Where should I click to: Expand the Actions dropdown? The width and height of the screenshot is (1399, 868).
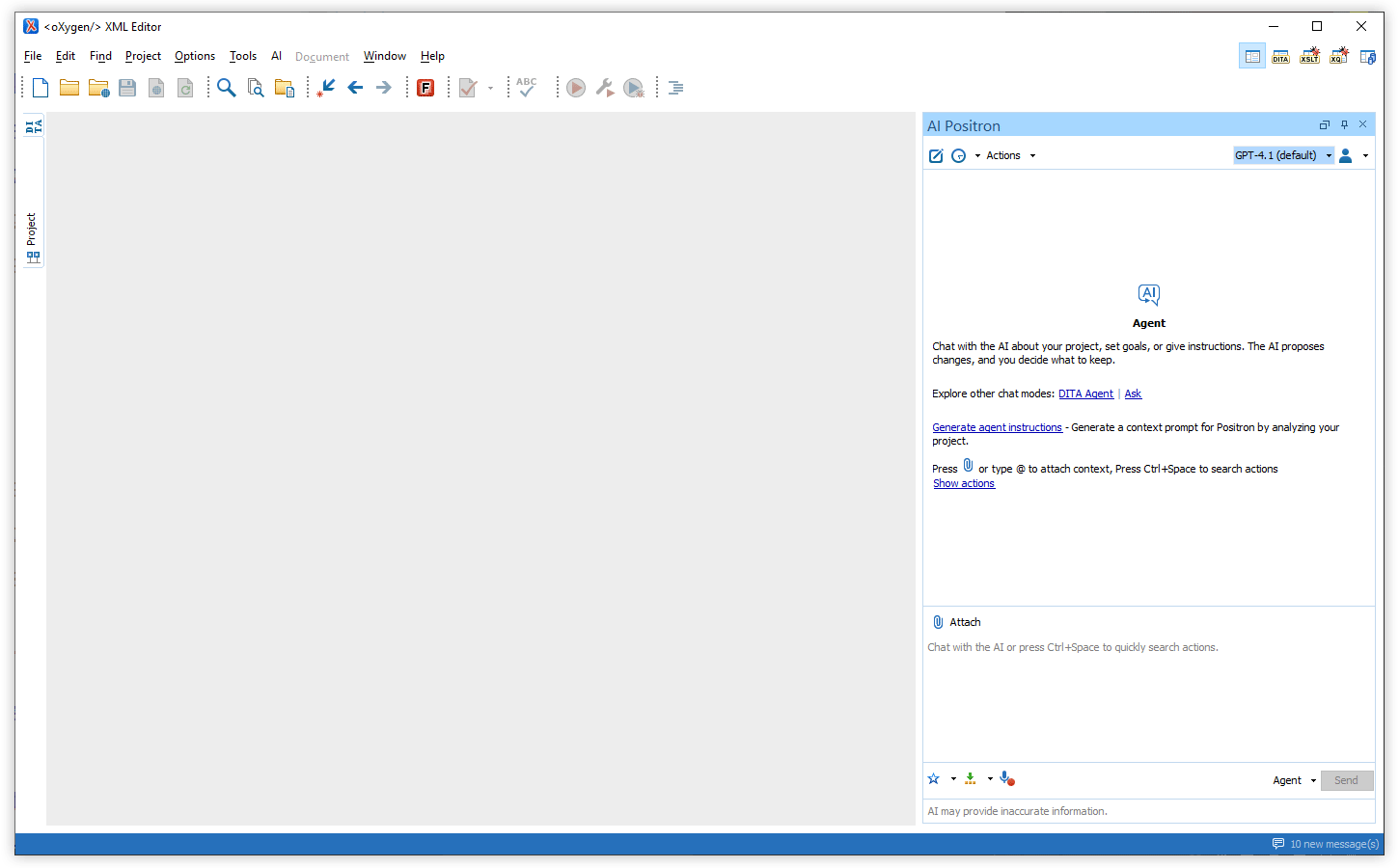pyautogui.click(x=1010, y=155)
